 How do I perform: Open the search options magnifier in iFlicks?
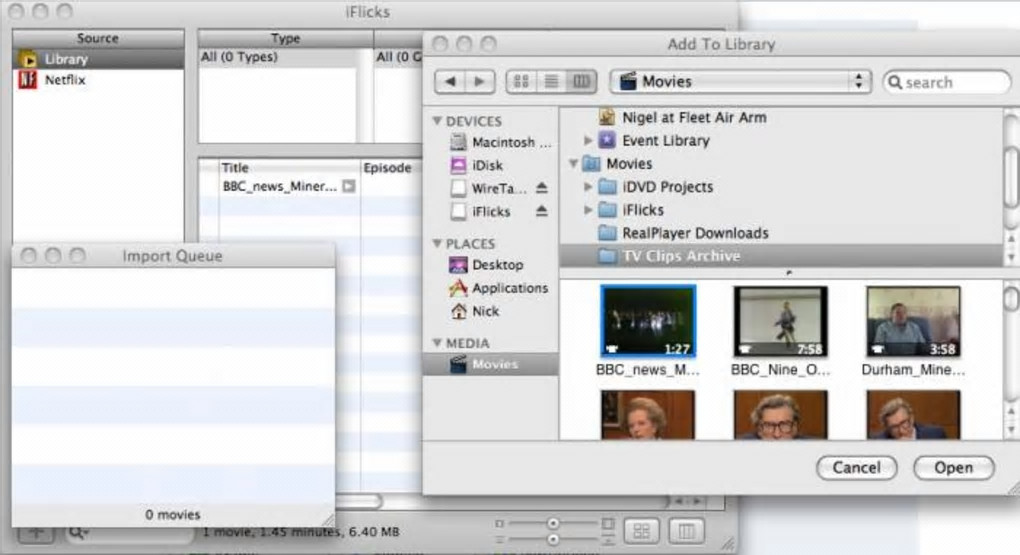point(78,534)
